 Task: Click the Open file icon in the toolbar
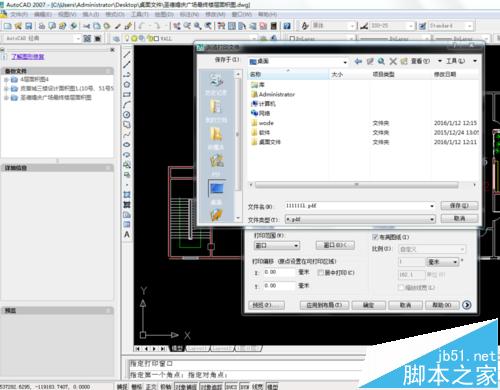pyautogui.click(x=18, y=26)
